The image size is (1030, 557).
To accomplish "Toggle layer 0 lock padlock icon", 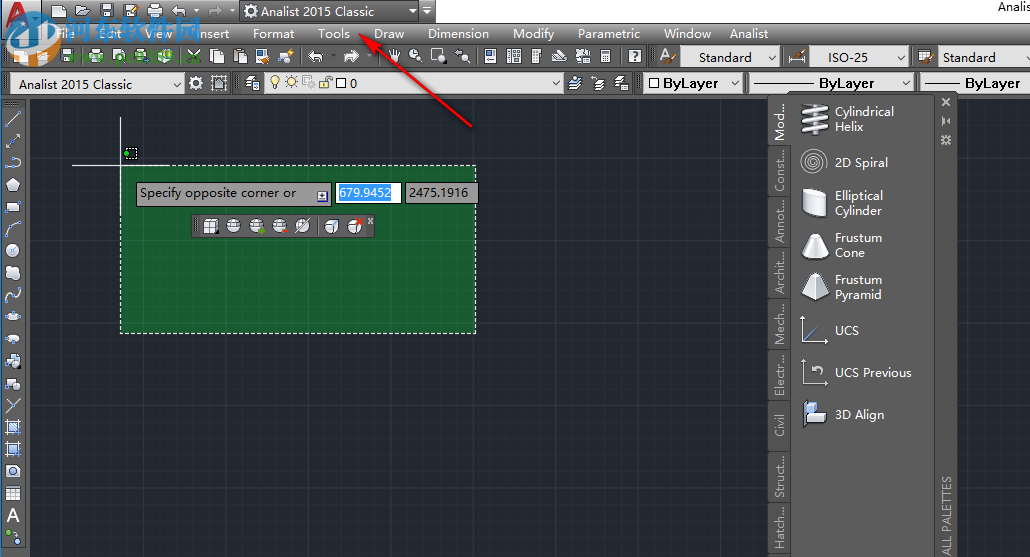I will click(x=326, y=82).
